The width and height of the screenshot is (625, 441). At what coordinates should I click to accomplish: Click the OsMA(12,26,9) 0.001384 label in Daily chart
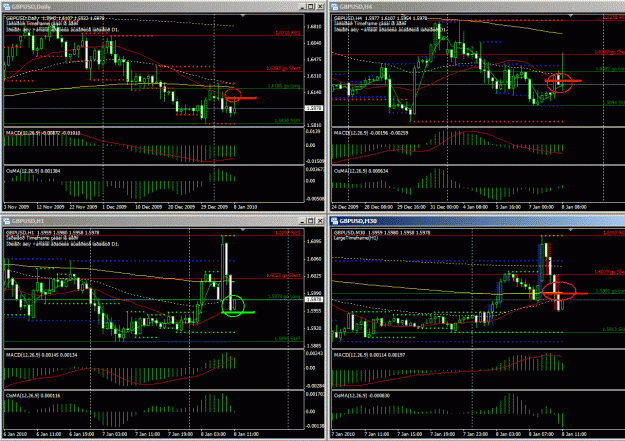33,171
